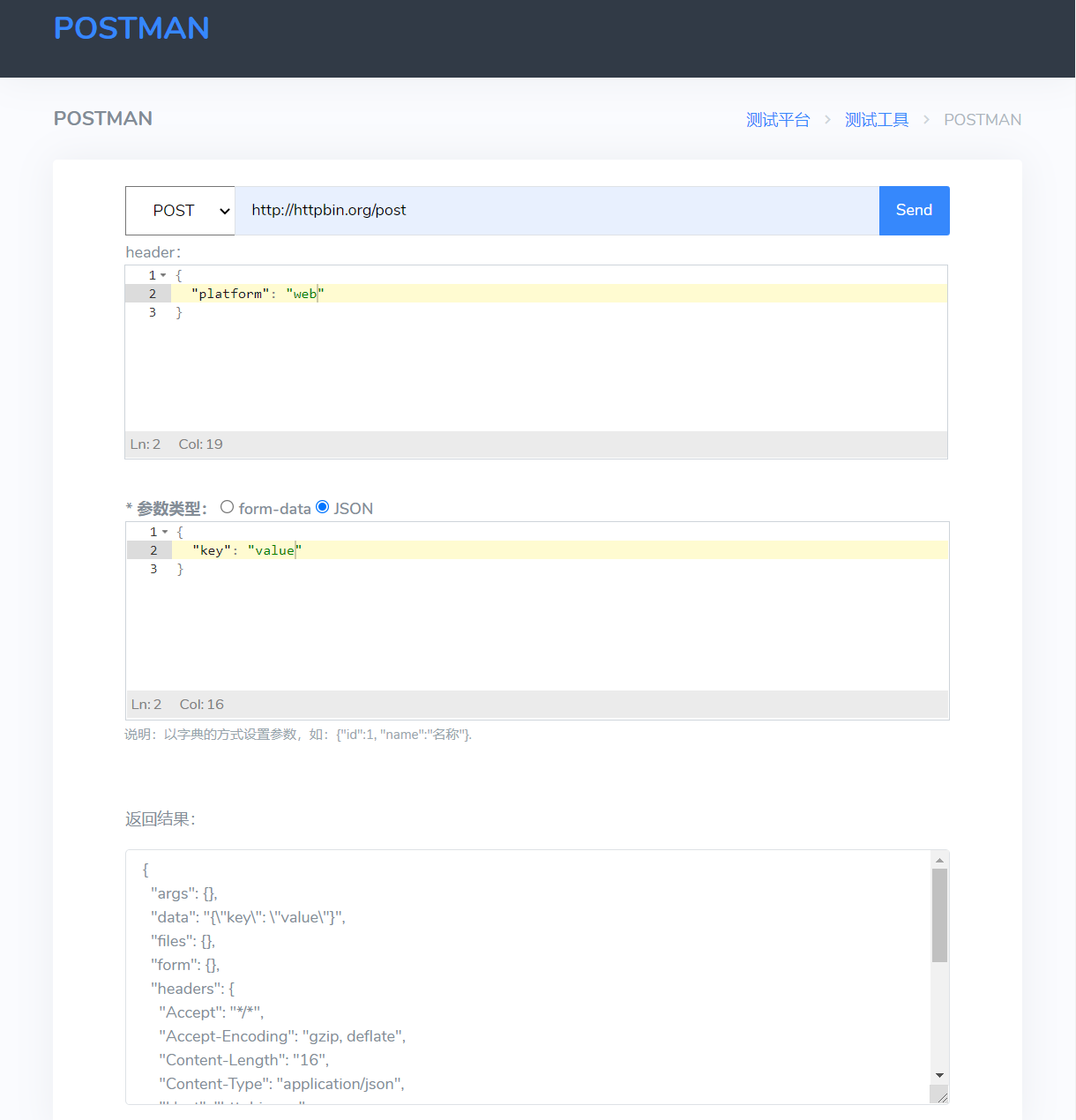This screenshot has width=1076, height=1120.
Task: Click the POSTMAN breadcrumb item
Action: click(983, 120)
